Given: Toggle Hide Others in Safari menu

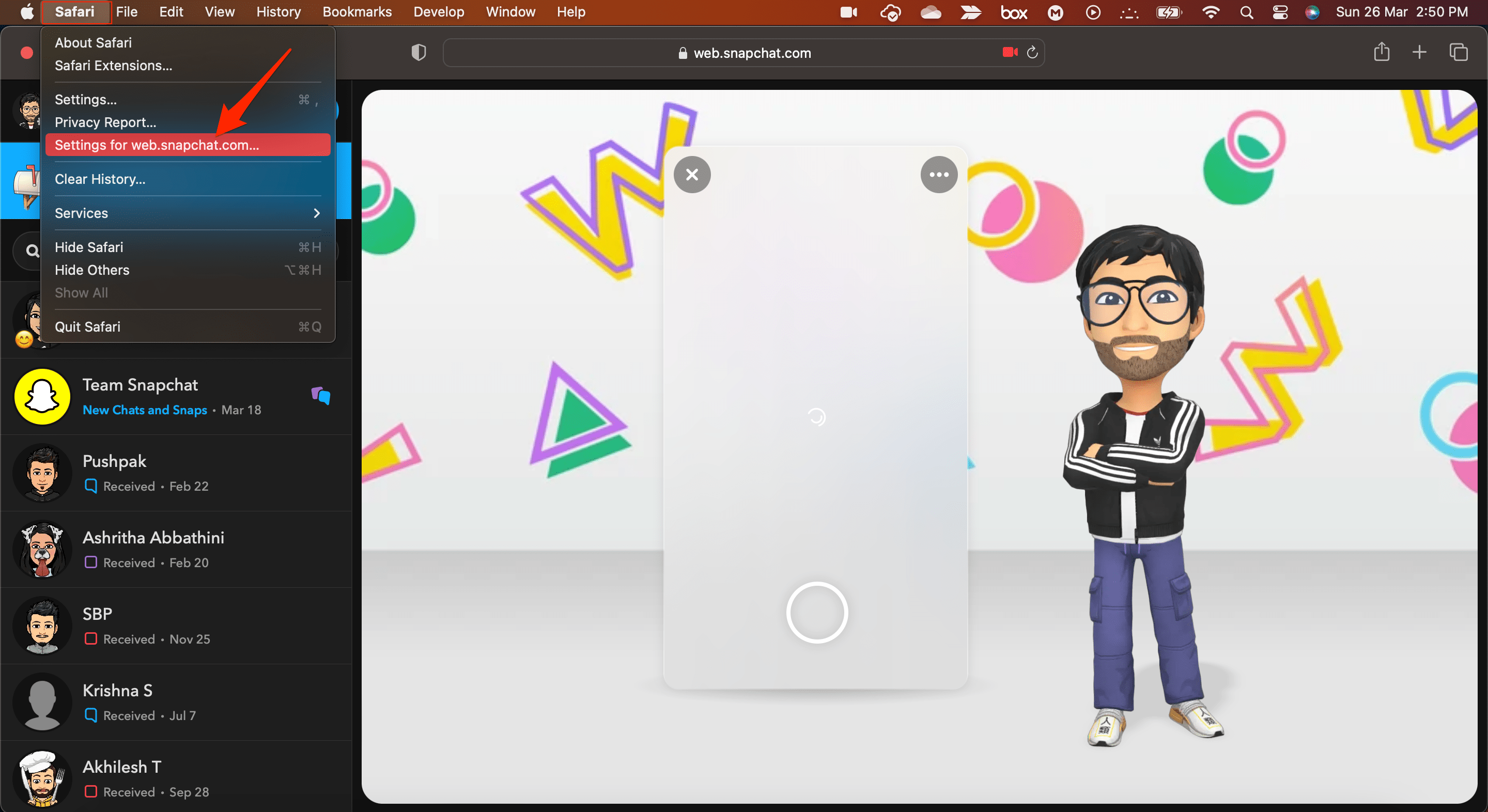Looking at the screenshot, I should 92,270.
